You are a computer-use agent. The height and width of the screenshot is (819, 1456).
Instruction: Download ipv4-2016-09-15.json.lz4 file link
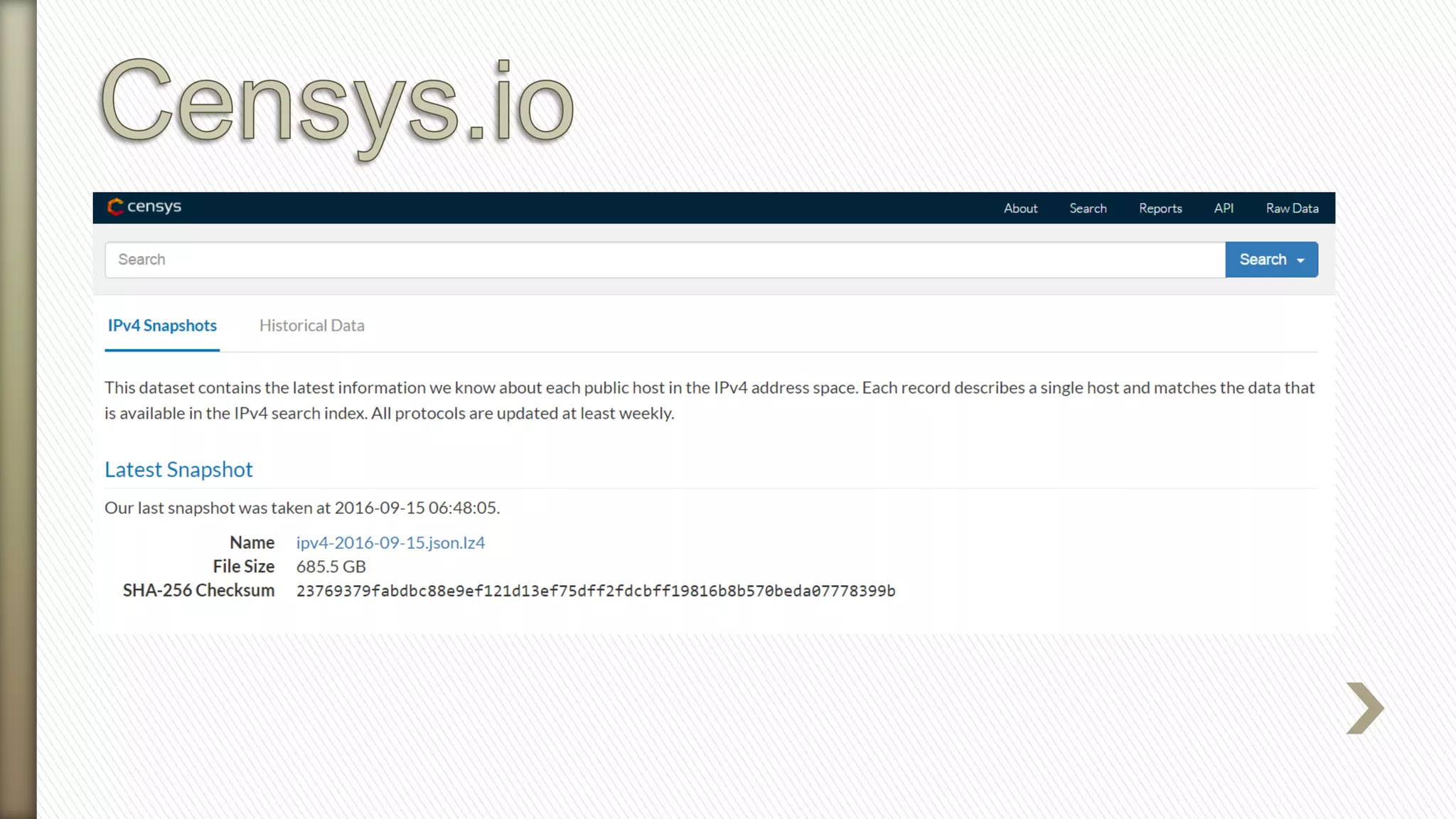390,542
